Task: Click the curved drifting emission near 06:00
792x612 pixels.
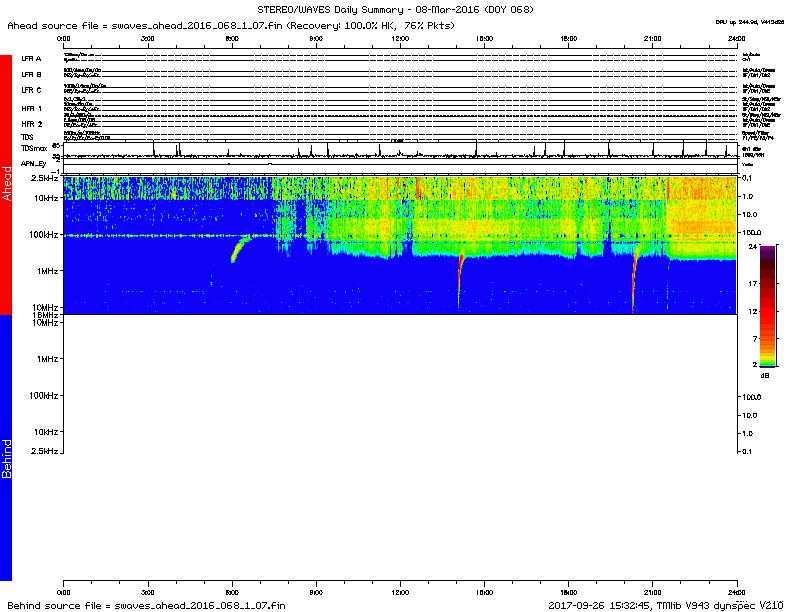Action: [240, 247]
